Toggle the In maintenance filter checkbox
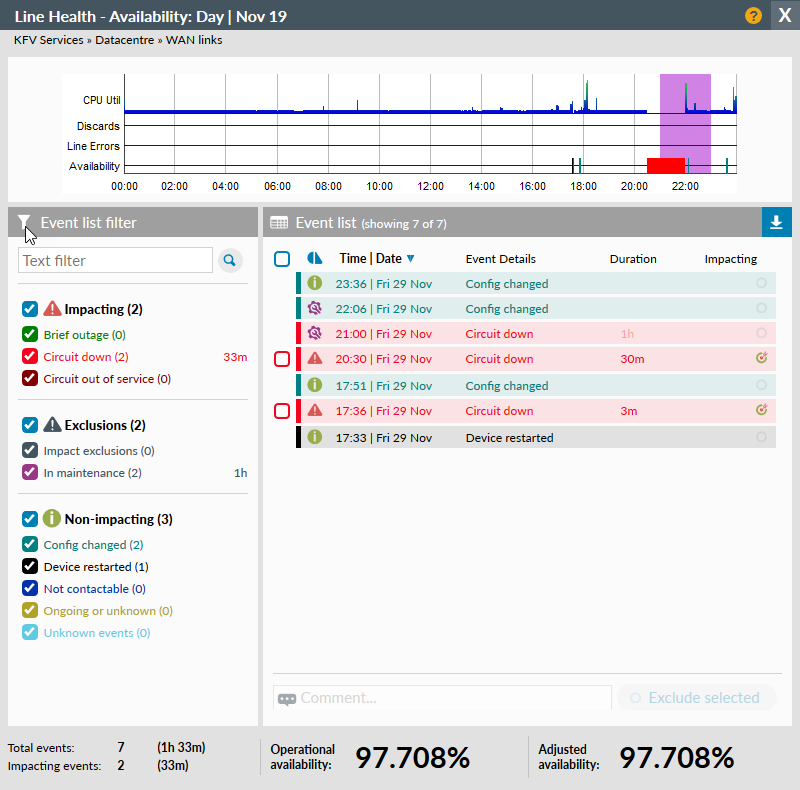Screen dimensions: 800x790 (x=29, y=472)
